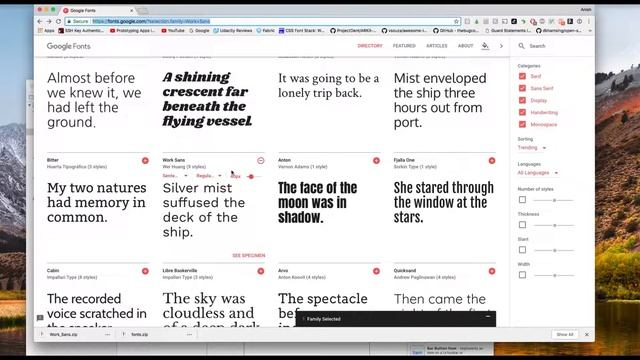
Task: Enable the Slant filter checkbox
Action: click(522, 250)
